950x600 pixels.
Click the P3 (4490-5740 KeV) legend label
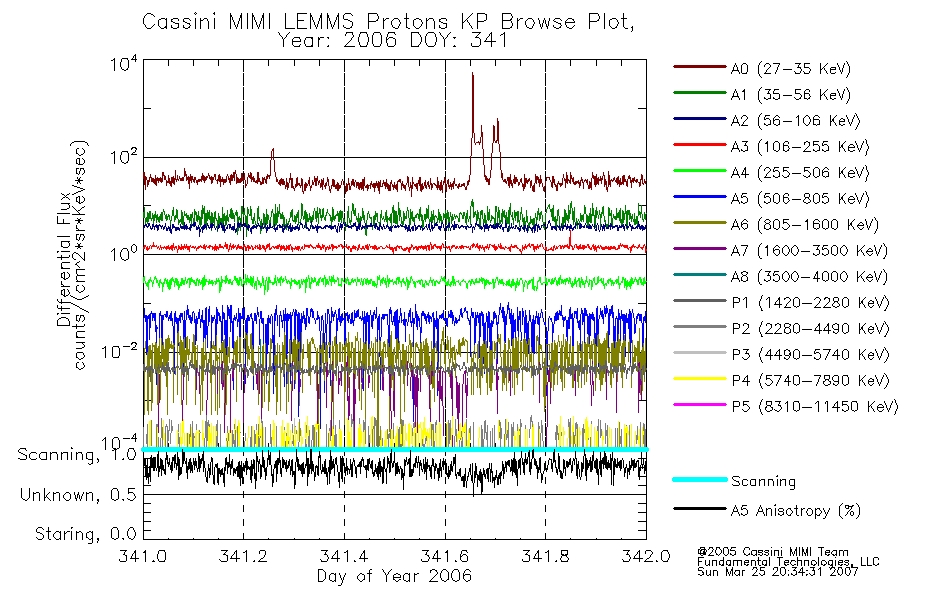pyautogui.click(x=810, y=355)
